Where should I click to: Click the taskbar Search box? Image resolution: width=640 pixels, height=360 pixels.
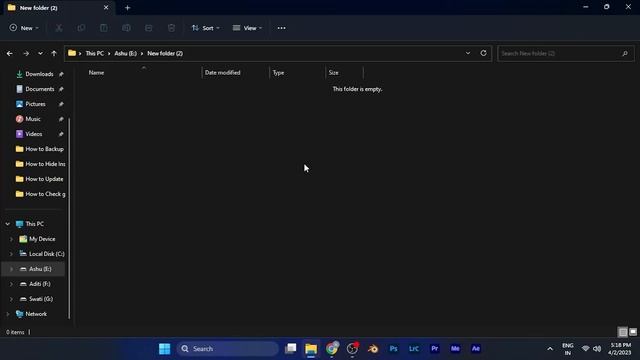(228, 349)
